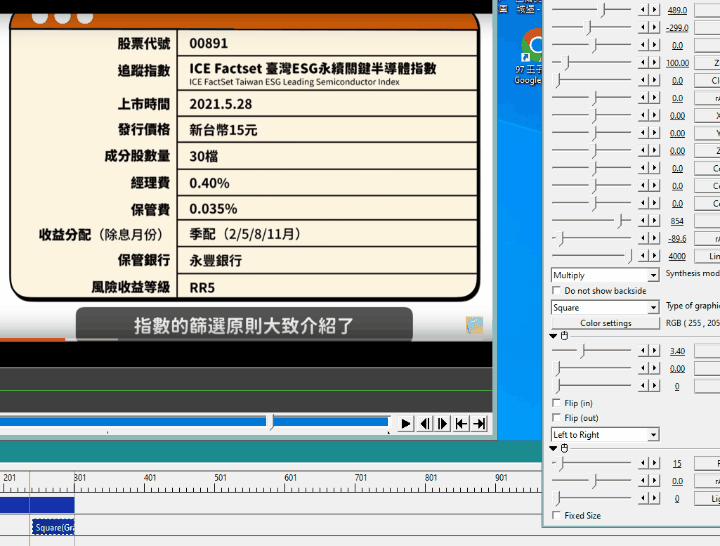Toggle Do not show backside checkbox
720x546 pixels.
tap(557, 290)
